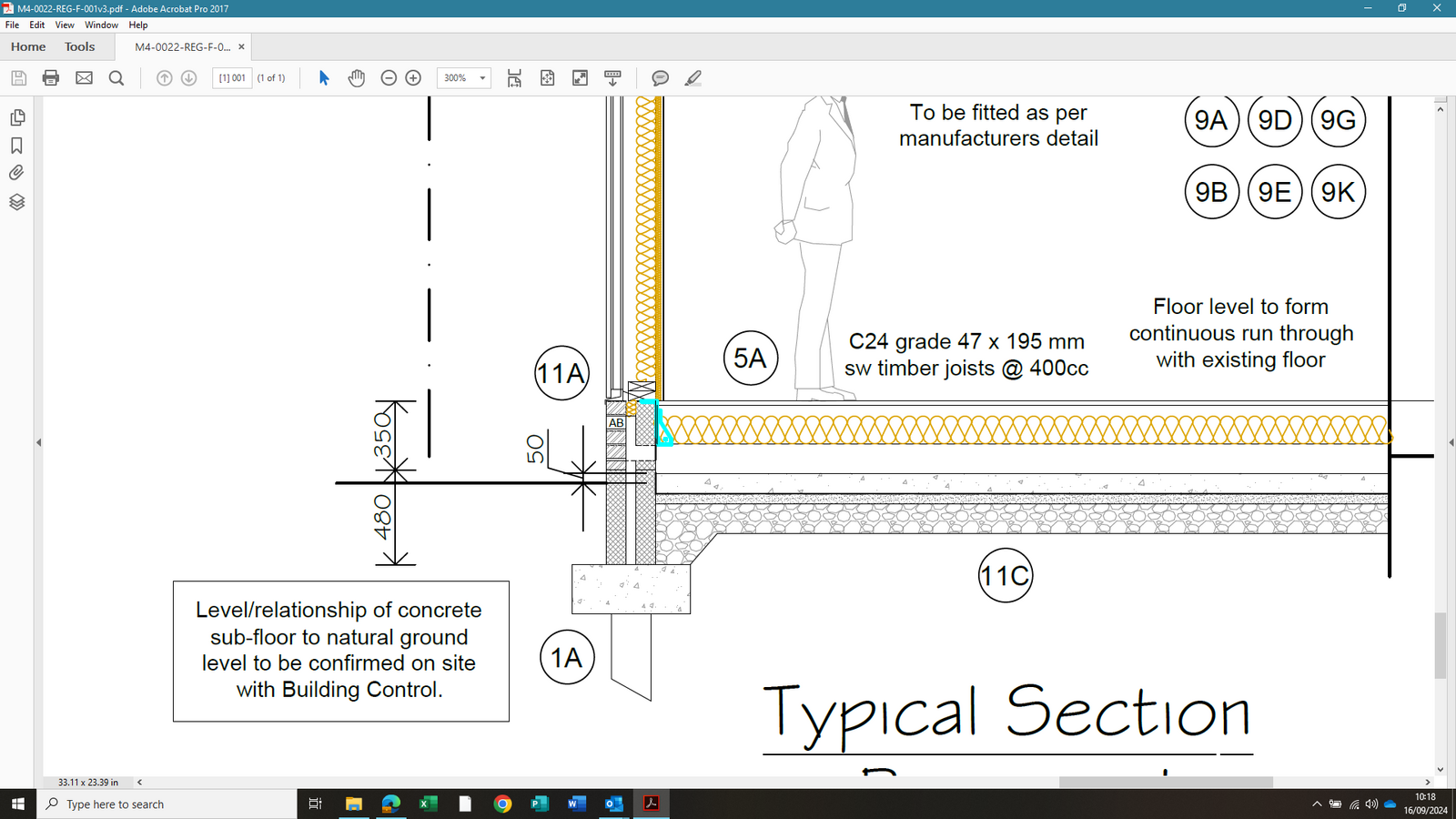Open the find text magnifier tool
The image size is (1456, 819).
[116, 78]
